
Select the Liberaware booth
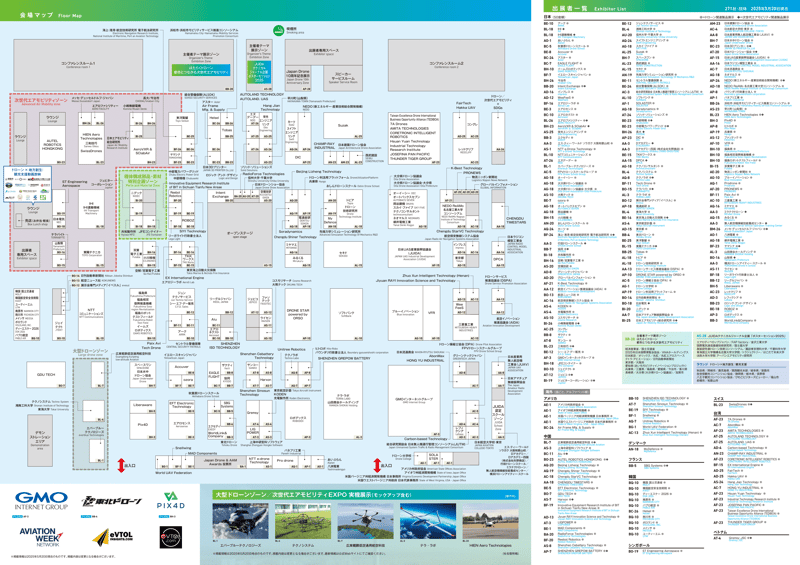pos(143,407)
